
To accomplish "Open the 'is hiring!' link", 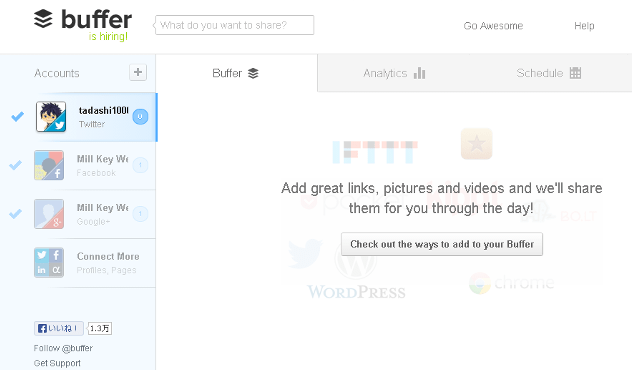I will [x=108, y=36].
